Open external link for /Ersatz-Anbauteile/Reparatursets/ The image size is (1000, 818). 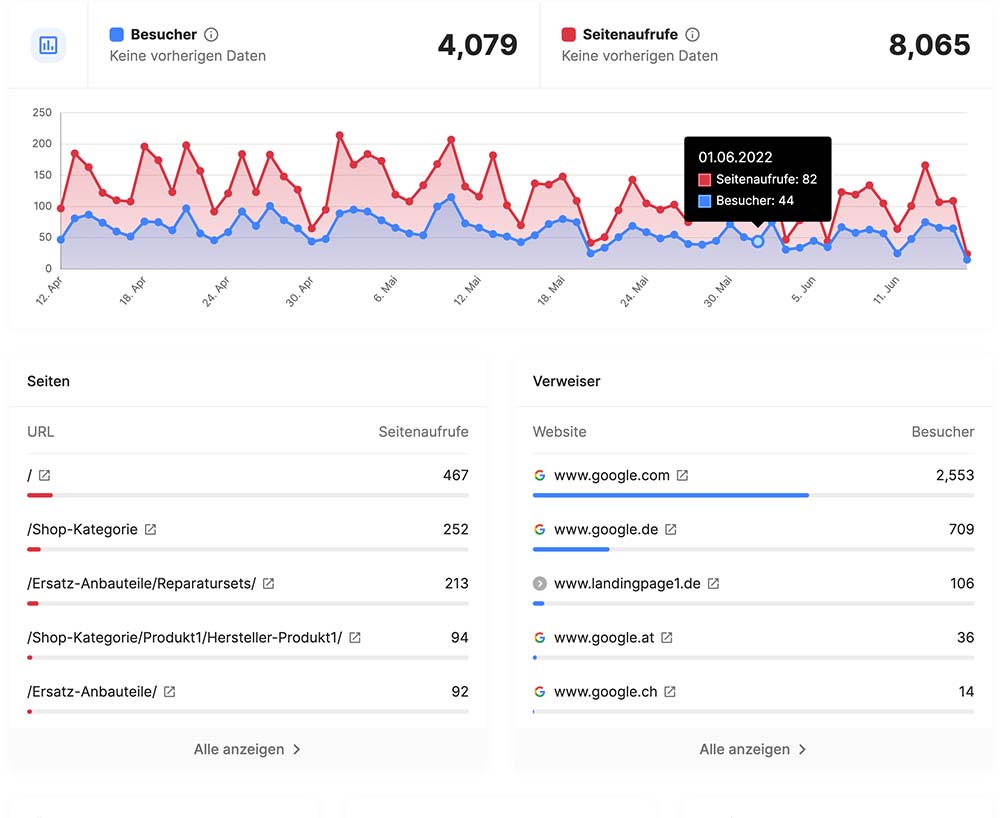pos(268,584)
